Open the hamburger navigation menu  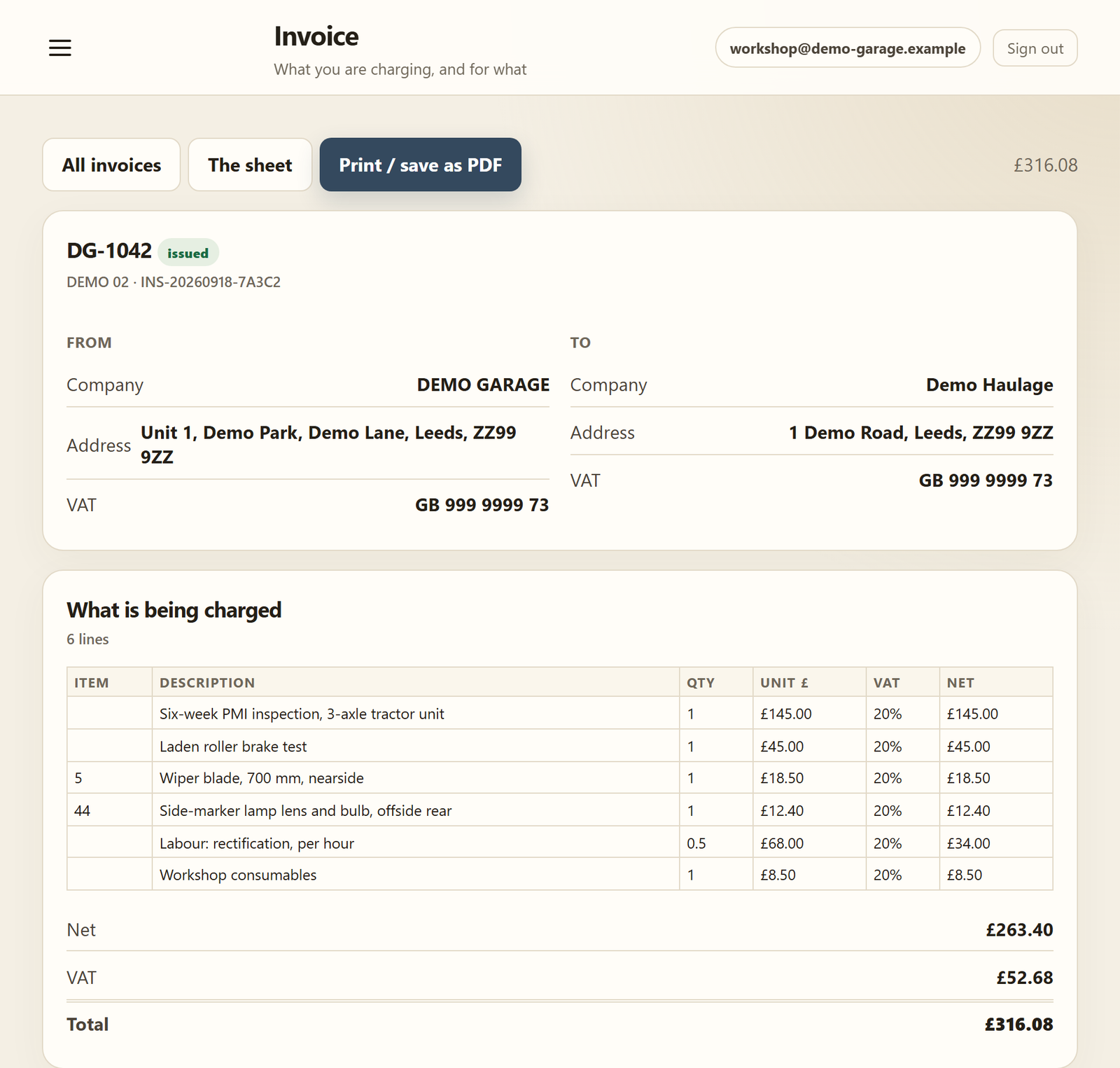tap(60, 48)
